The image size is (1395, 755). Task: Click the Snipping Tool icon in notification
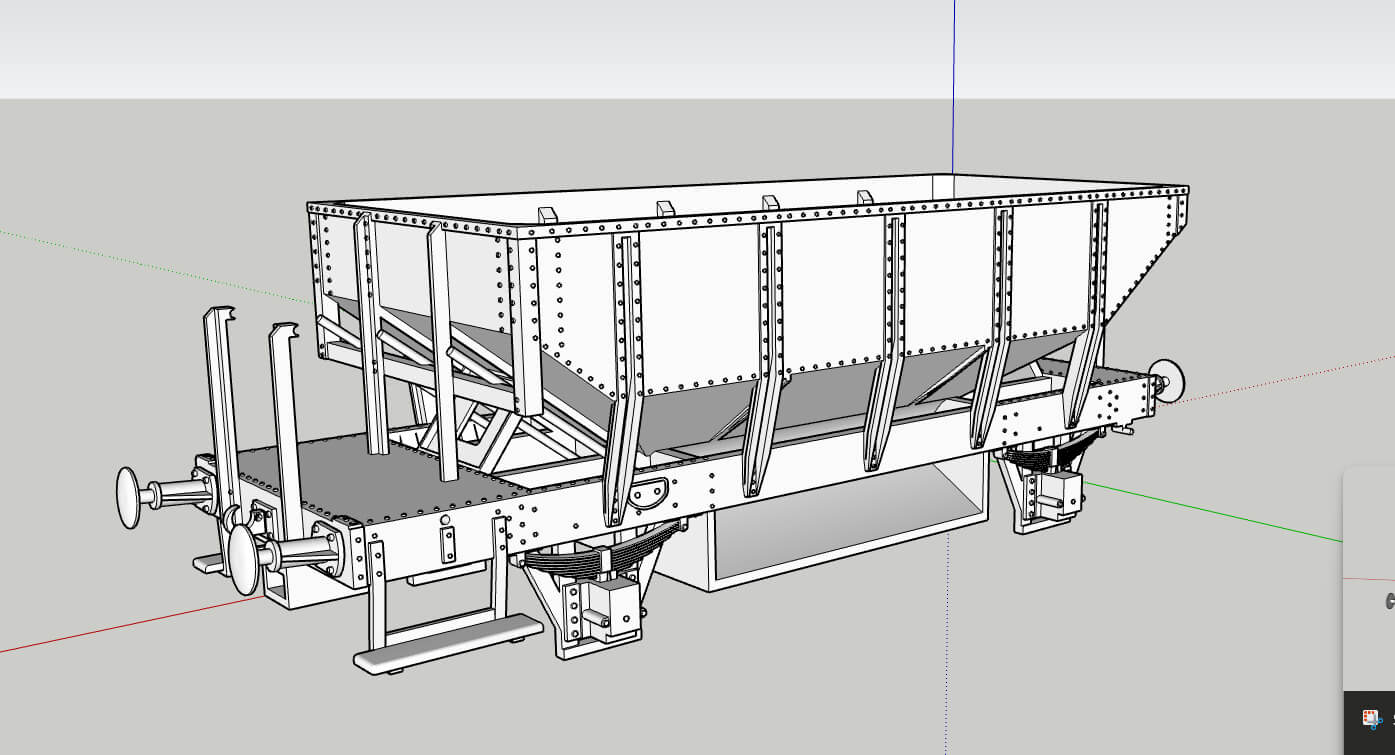pos(1373,719)
